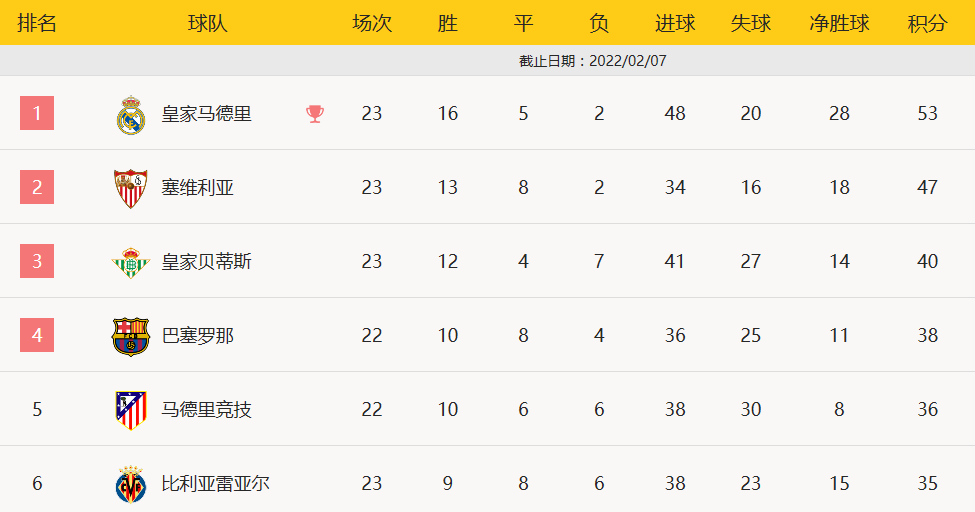Click the Atletico Madrid club crest

click(131, 410)
